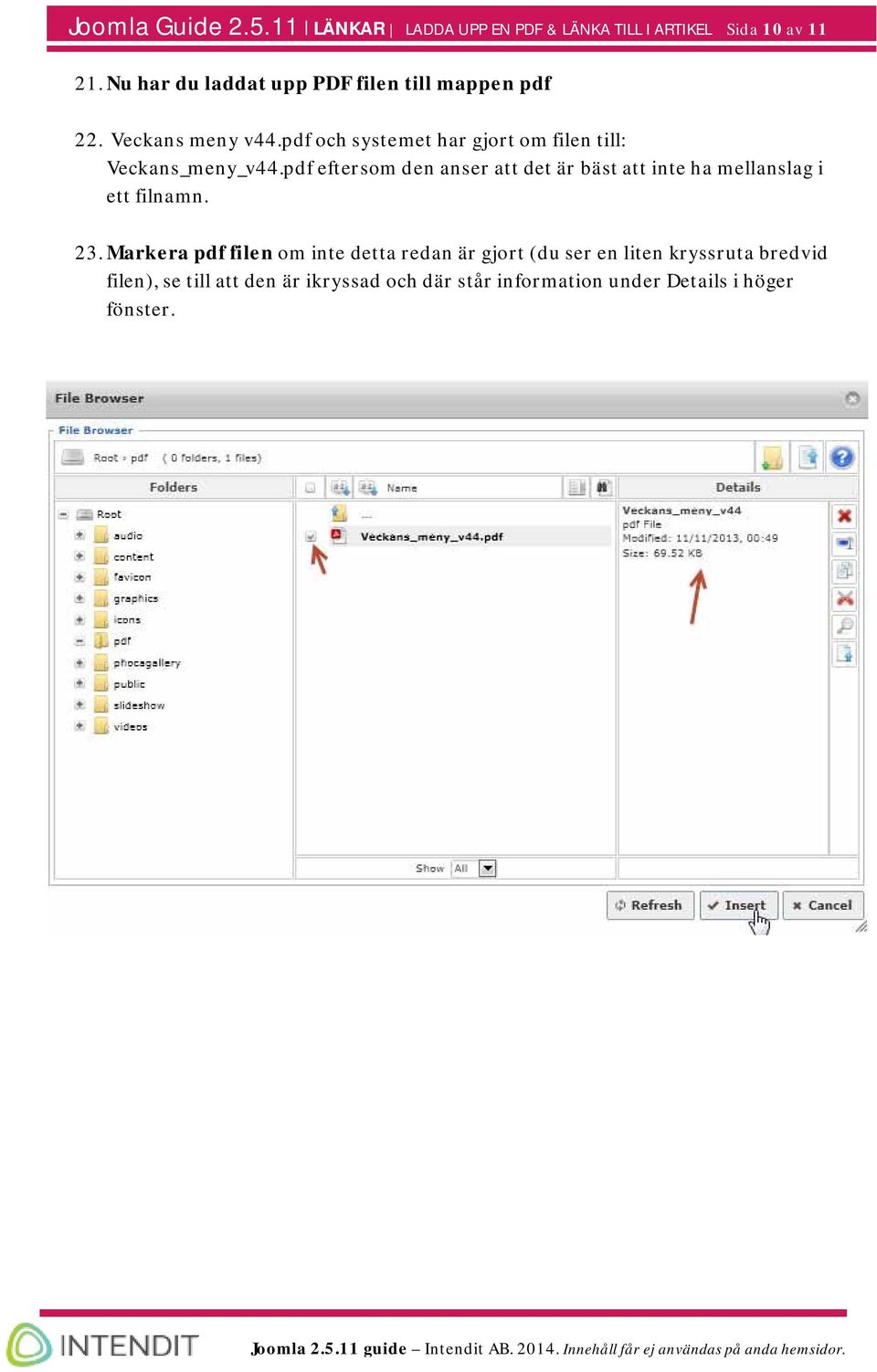Collapse the Root tree node
The height and width of the screenshot is (1372, 877).
(x=63, y=514)
